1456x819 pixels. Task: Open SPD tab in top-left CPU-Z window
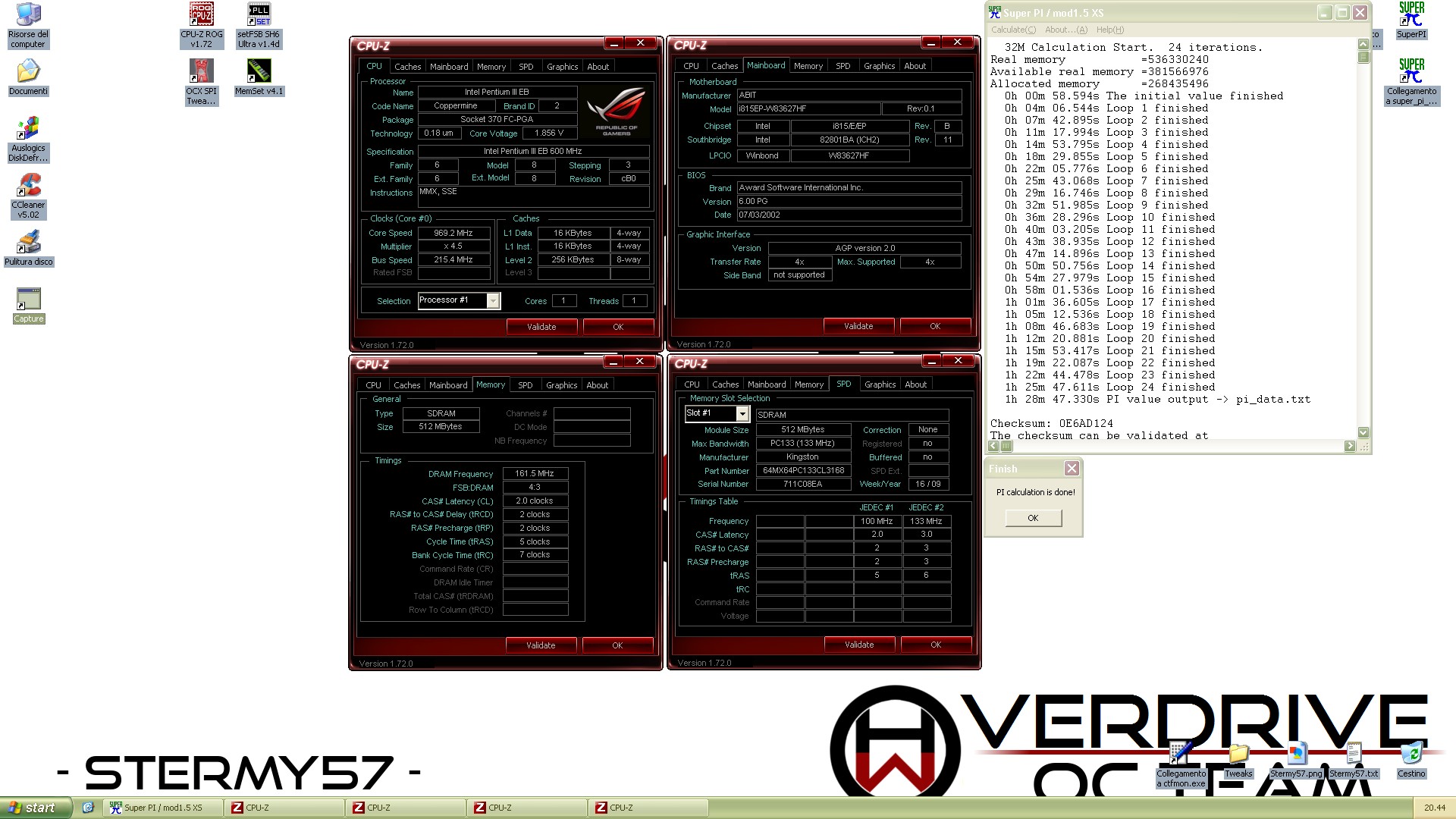tap(526, 67)
